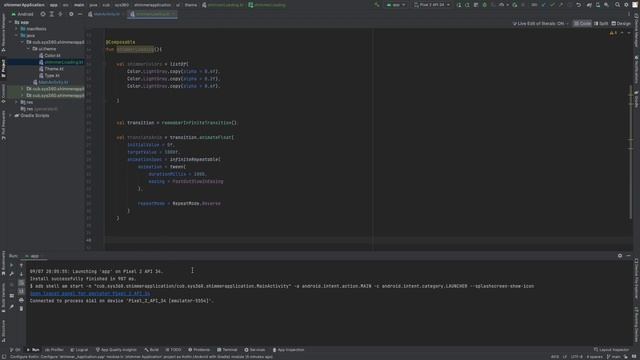The width and height of the screenshot is (640, 360).
Task: Open the app run configuration dropdown
Action: point(396,5)
